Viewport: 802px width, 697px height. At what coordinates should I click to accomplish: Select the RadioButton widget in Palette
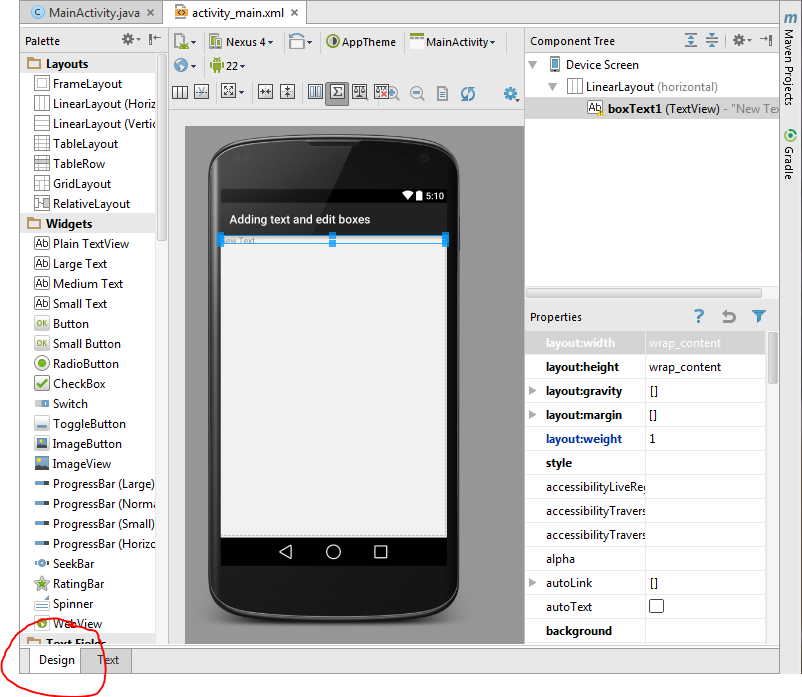(85, 364)
